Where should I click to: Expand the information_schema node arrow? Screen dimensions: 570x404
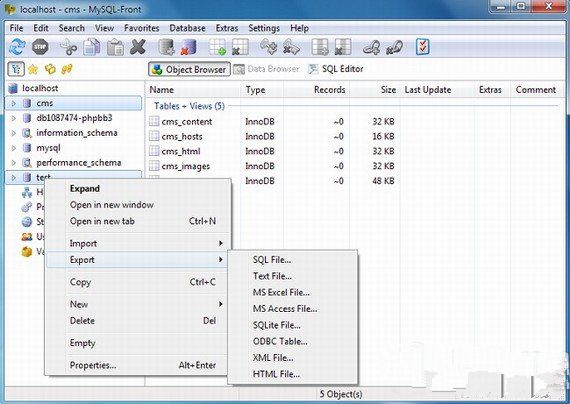[x=13, y=133]
